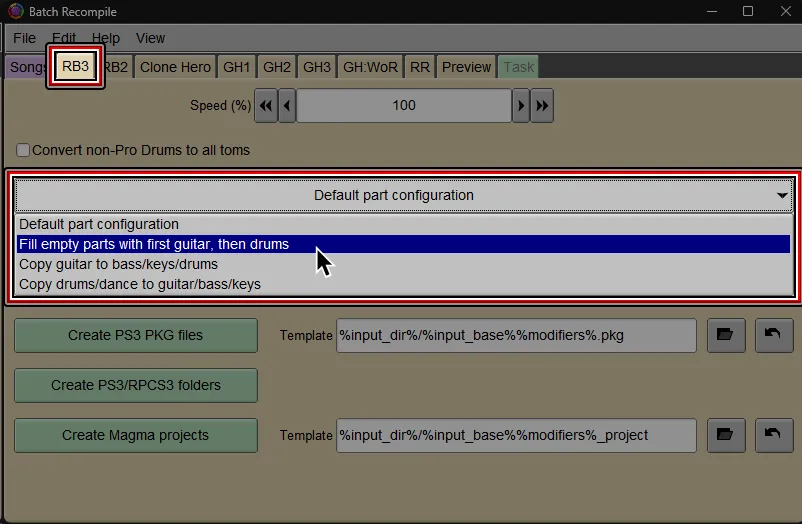Open the Clone Hero tab
The image size is (802, 524).
pos(175,67)
